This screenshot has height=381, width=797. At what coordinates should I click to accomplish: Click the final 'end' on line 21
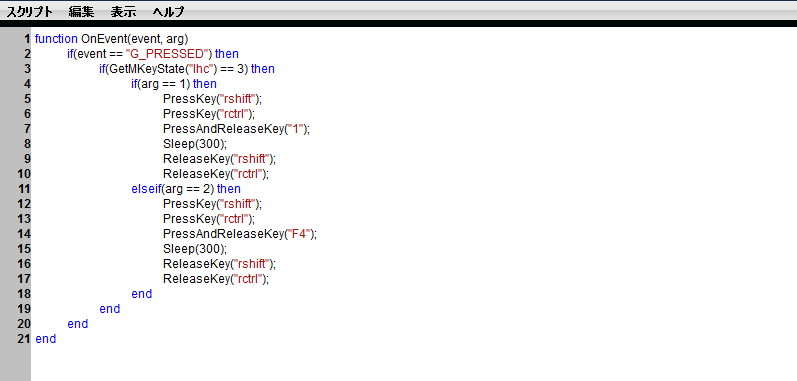pyautogui.click(x=46, y=339)
